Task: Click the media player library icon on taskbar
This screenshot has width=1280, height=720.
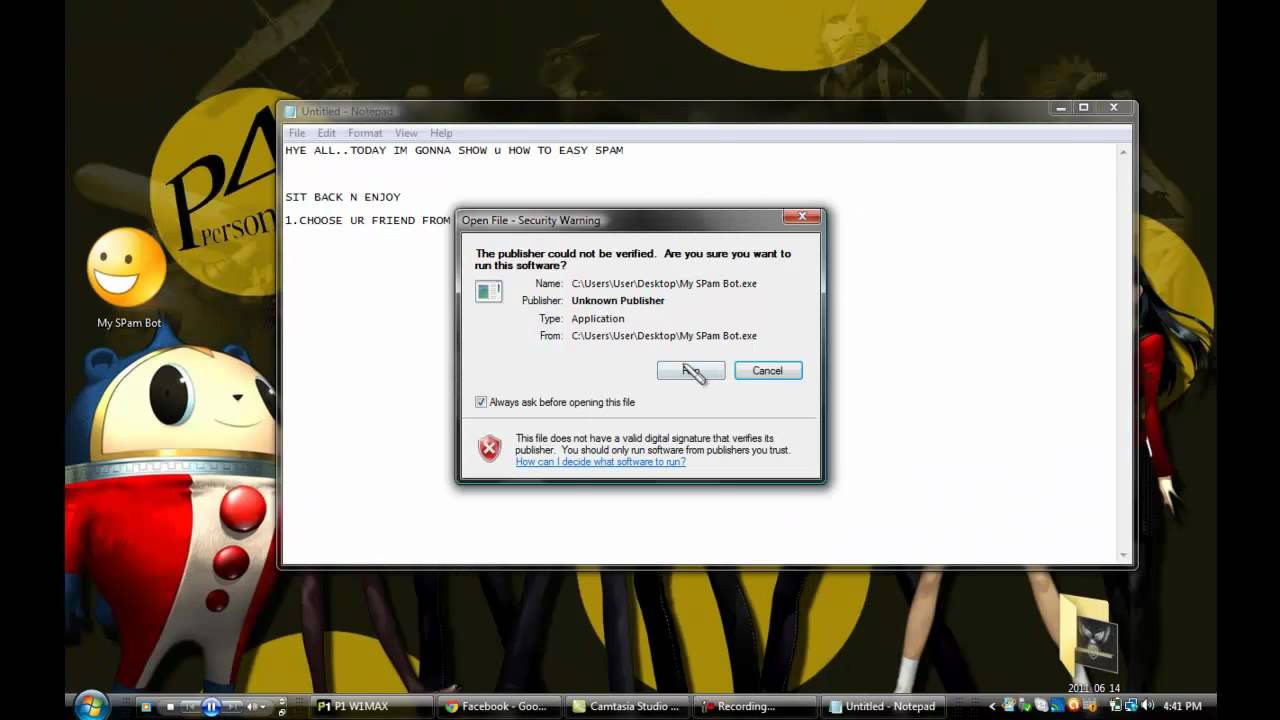Action: [x=146, y=707]
